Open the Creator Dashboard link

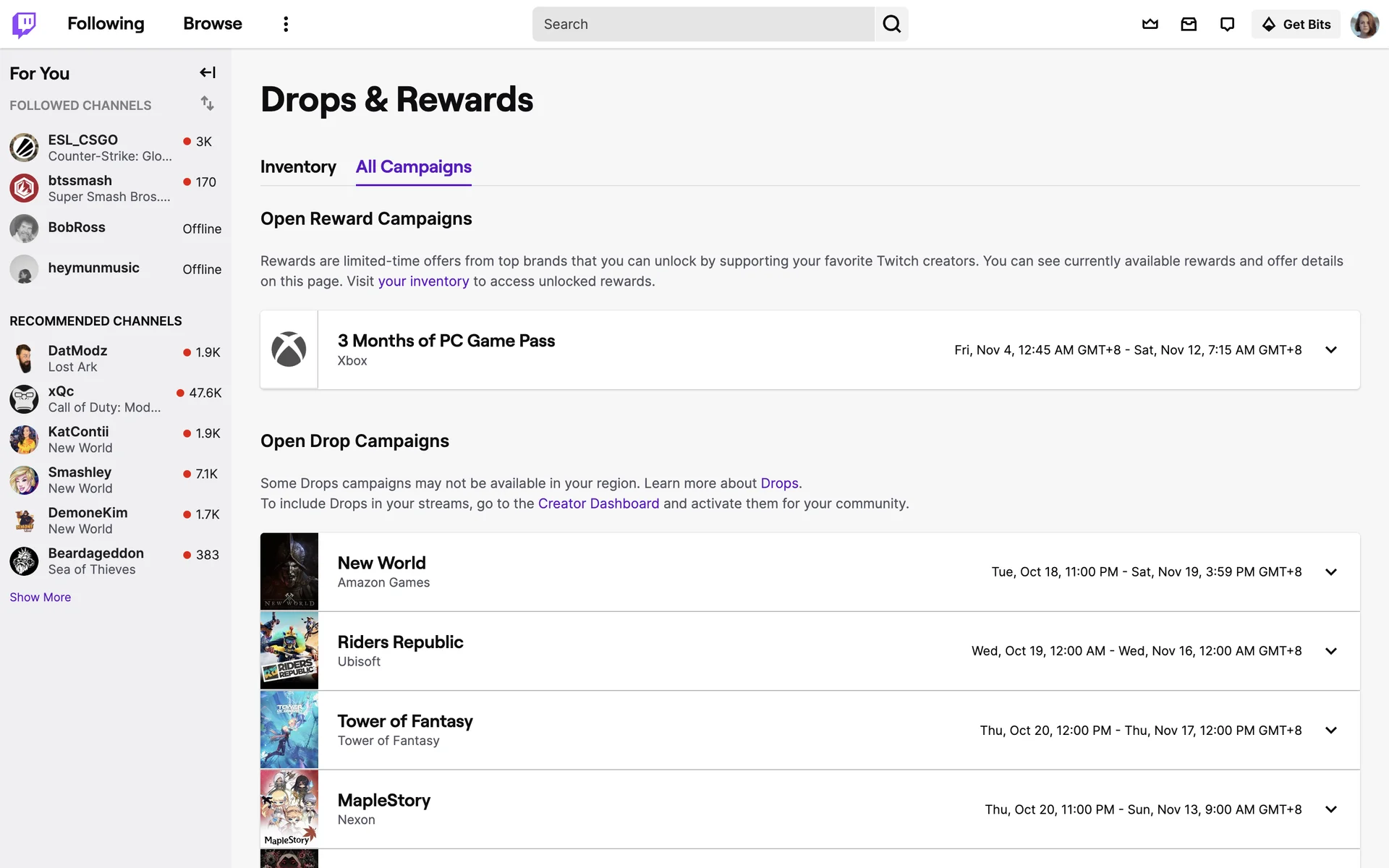point(598,503)
